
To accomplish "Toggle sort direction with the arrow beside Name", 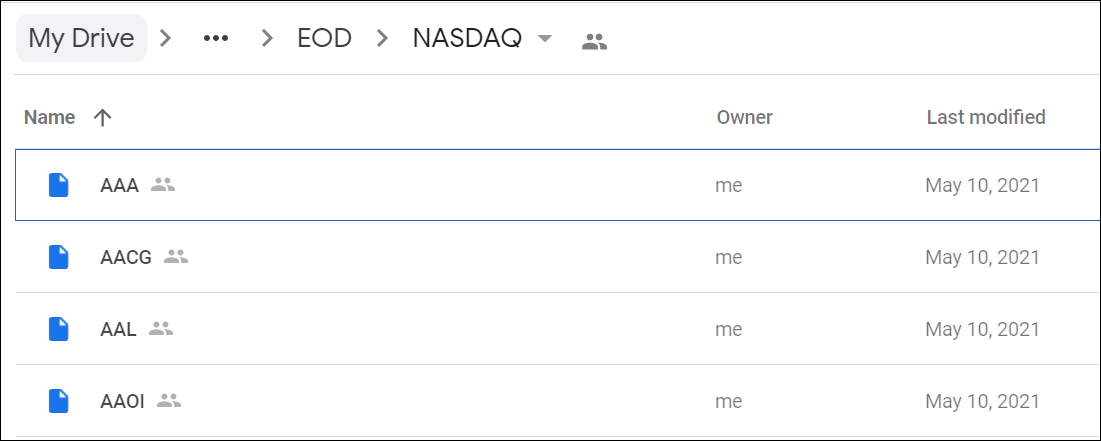I will (103, 118).
